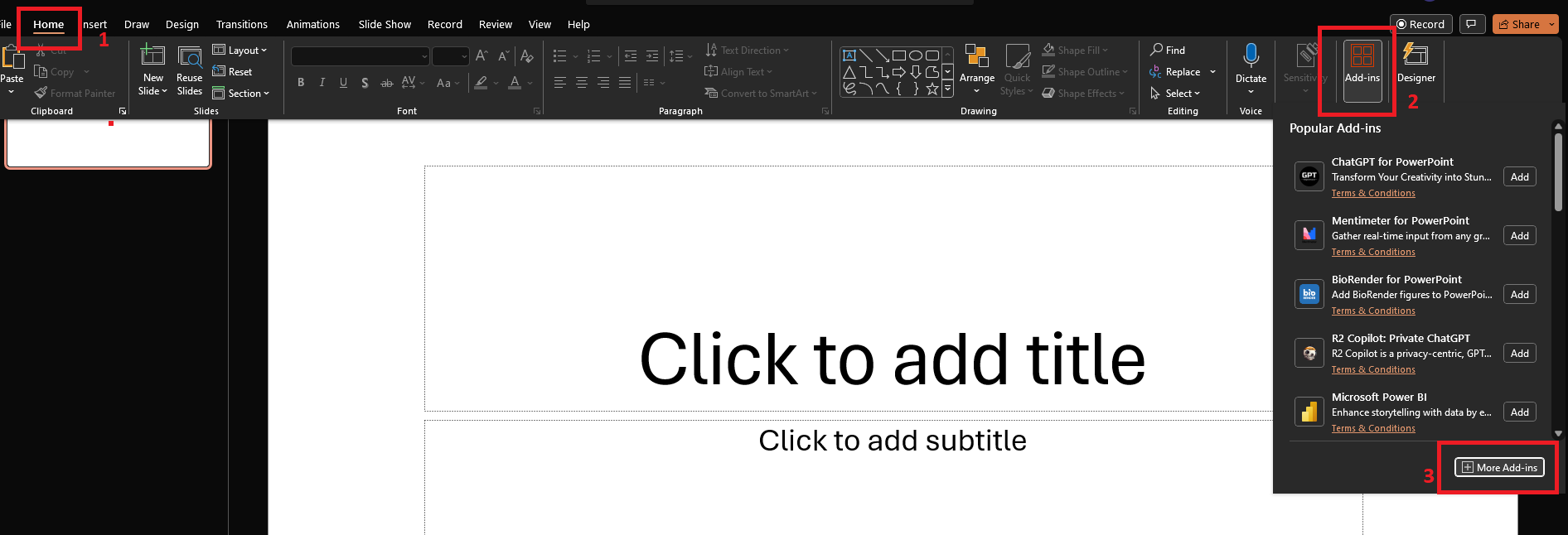
Task: Open the Designer pane
Action: 1416,63
